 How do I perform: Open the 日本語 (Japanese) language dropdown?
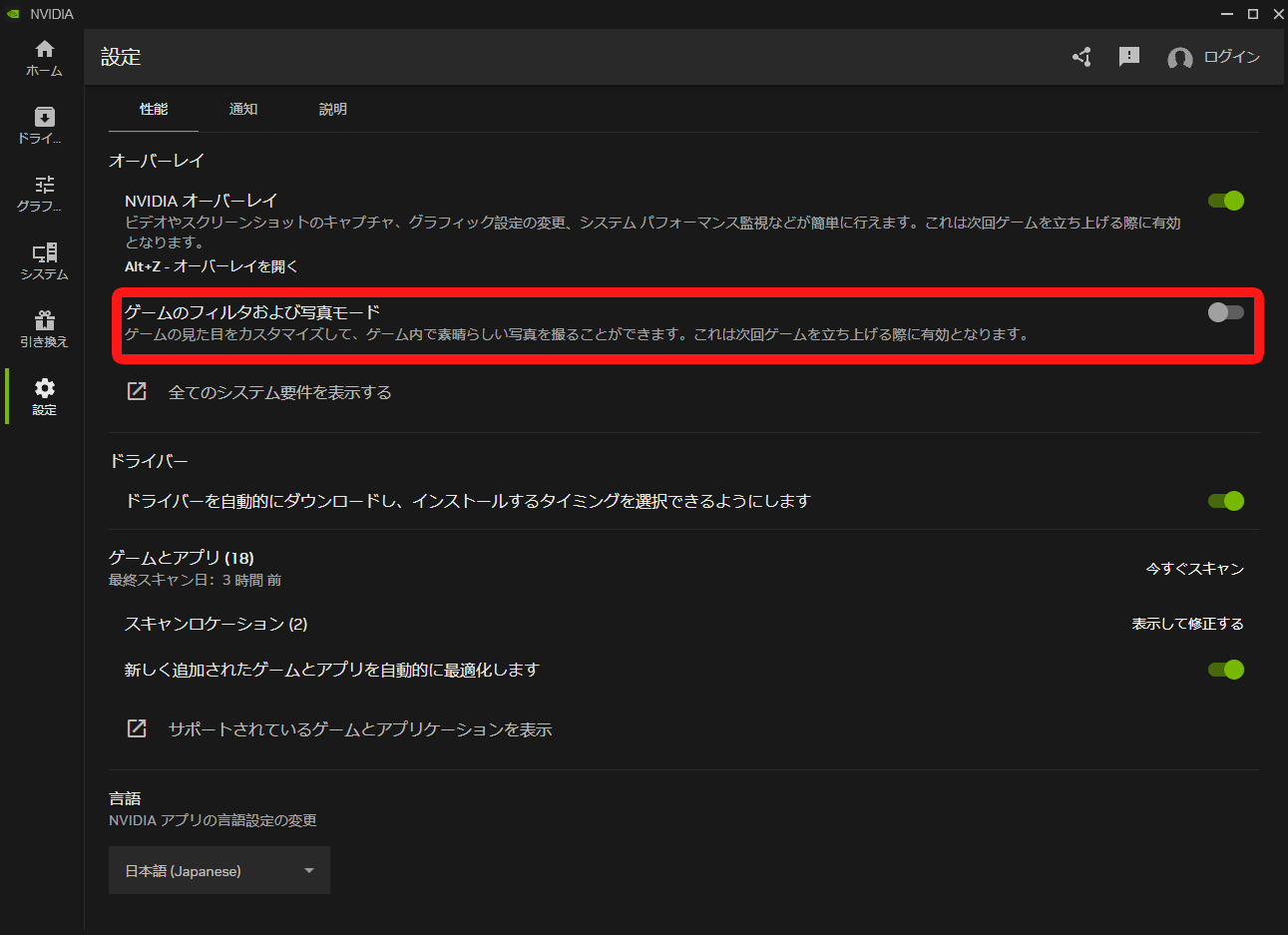[x=219, y=870]
